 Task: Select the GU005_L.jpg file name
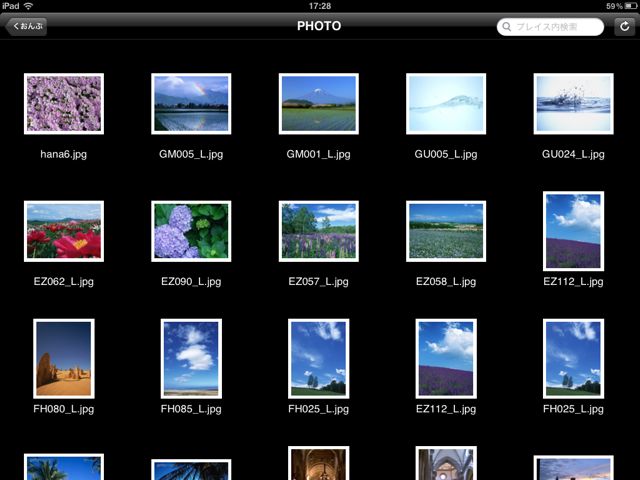click(446, 154)
